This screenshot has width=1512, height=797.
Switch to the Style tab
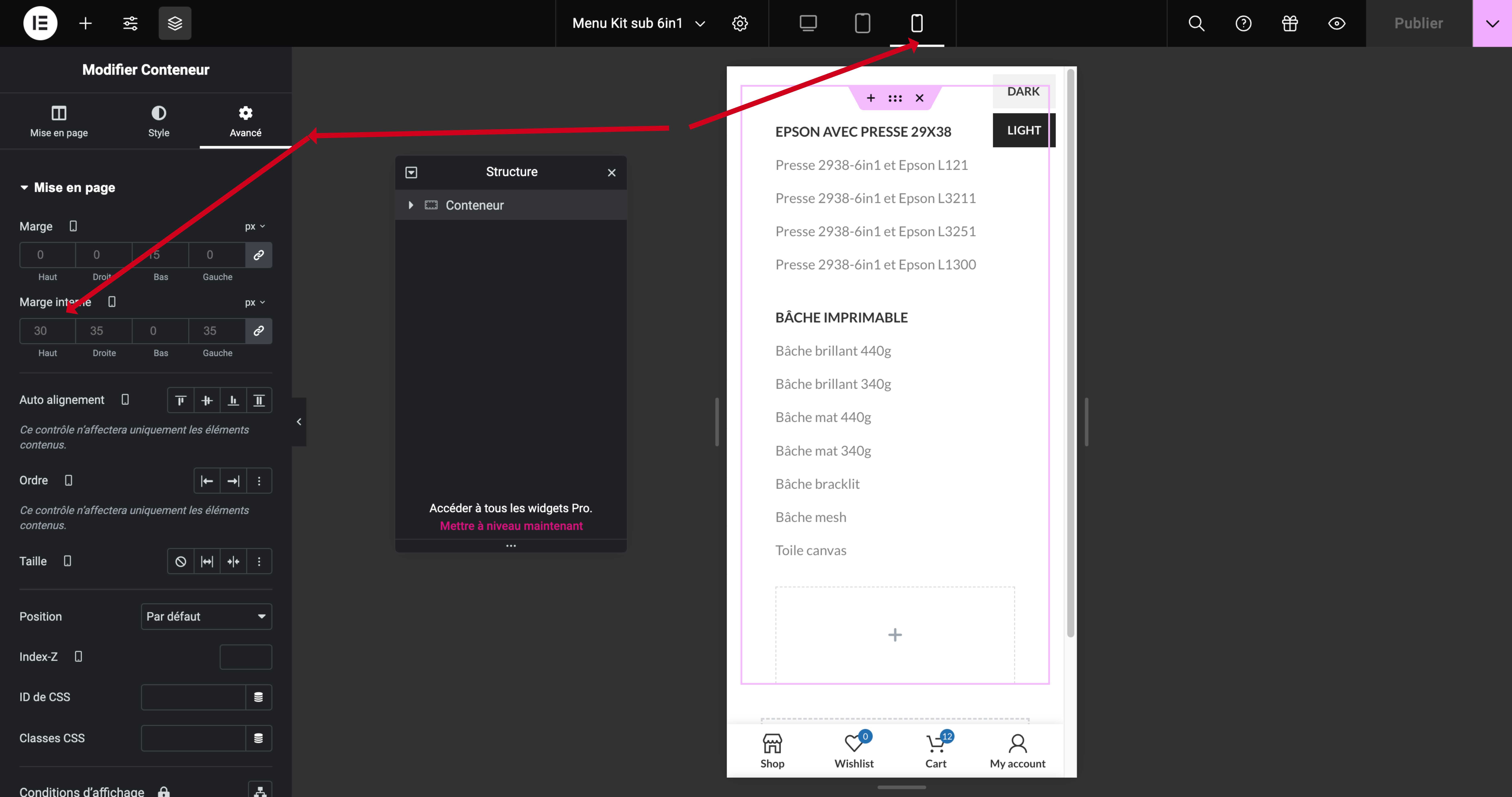pos(159,122)
